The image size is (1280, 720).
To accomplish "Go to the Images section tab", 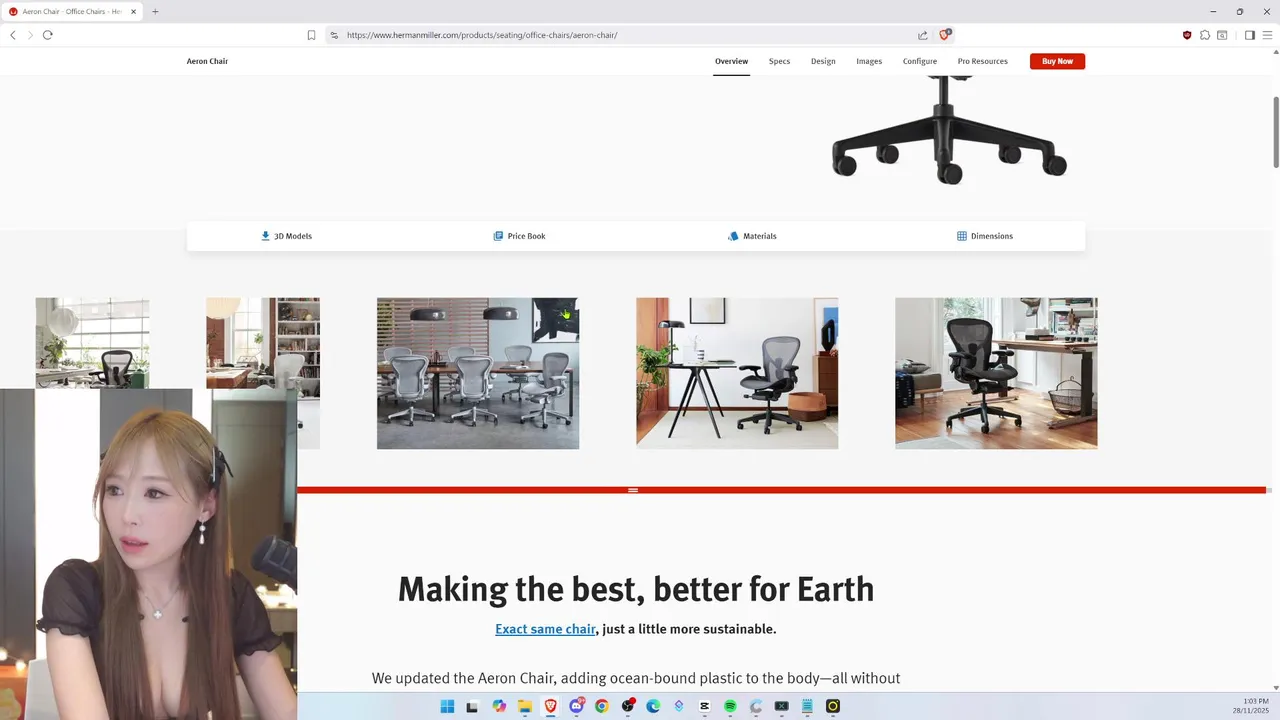I will 869,61.
